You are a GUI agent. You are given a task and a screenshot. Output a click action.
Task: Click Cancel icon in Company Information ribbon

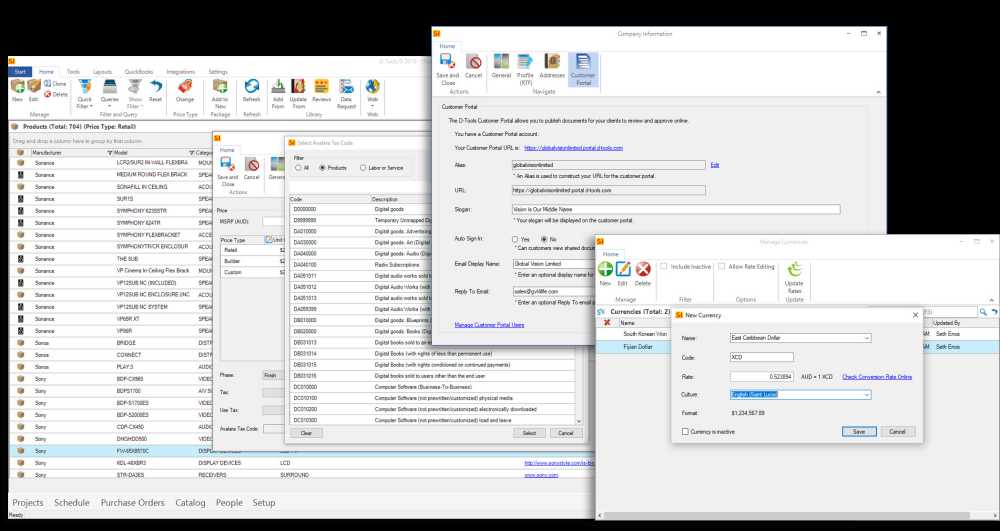point(473,66)
